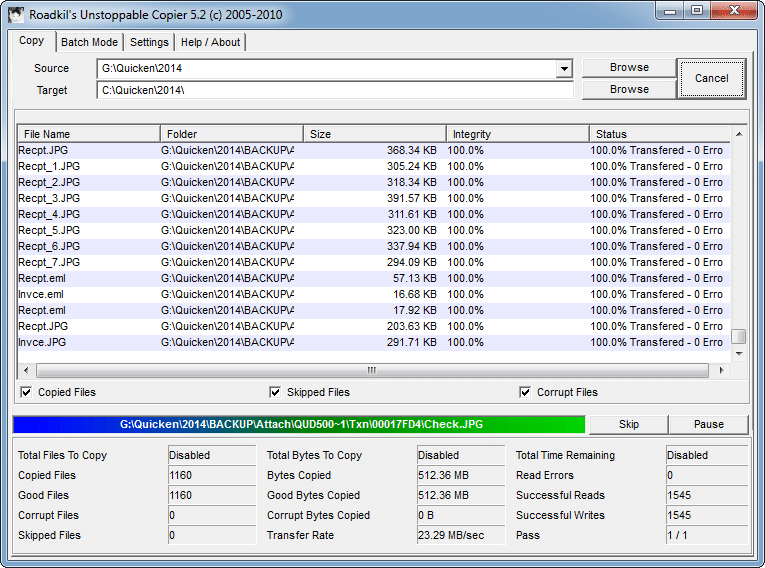Click the Target path input field
This screenshot has width=765, height=568.
335,90
